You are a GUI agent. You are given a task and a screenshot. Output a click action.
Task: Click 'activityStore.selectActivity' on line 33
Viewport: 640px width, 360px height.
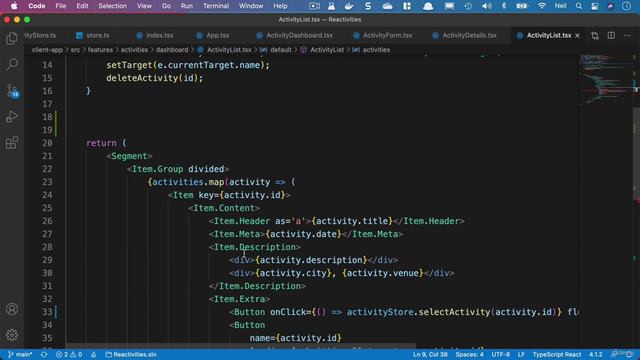click(x=418, y=312)
